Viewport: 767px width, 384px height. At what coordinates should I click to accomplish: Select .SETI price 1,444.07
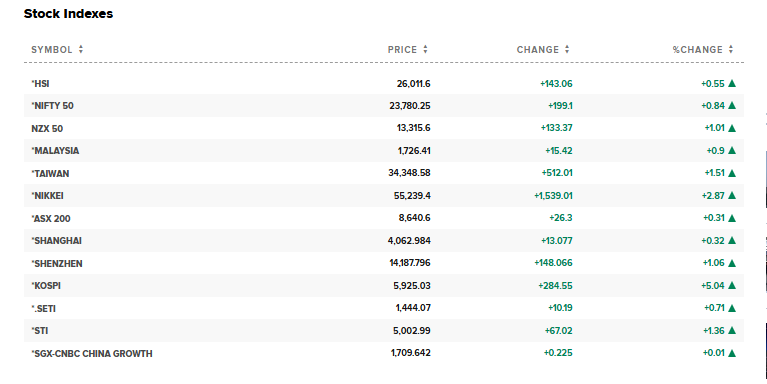click(413, 308)
